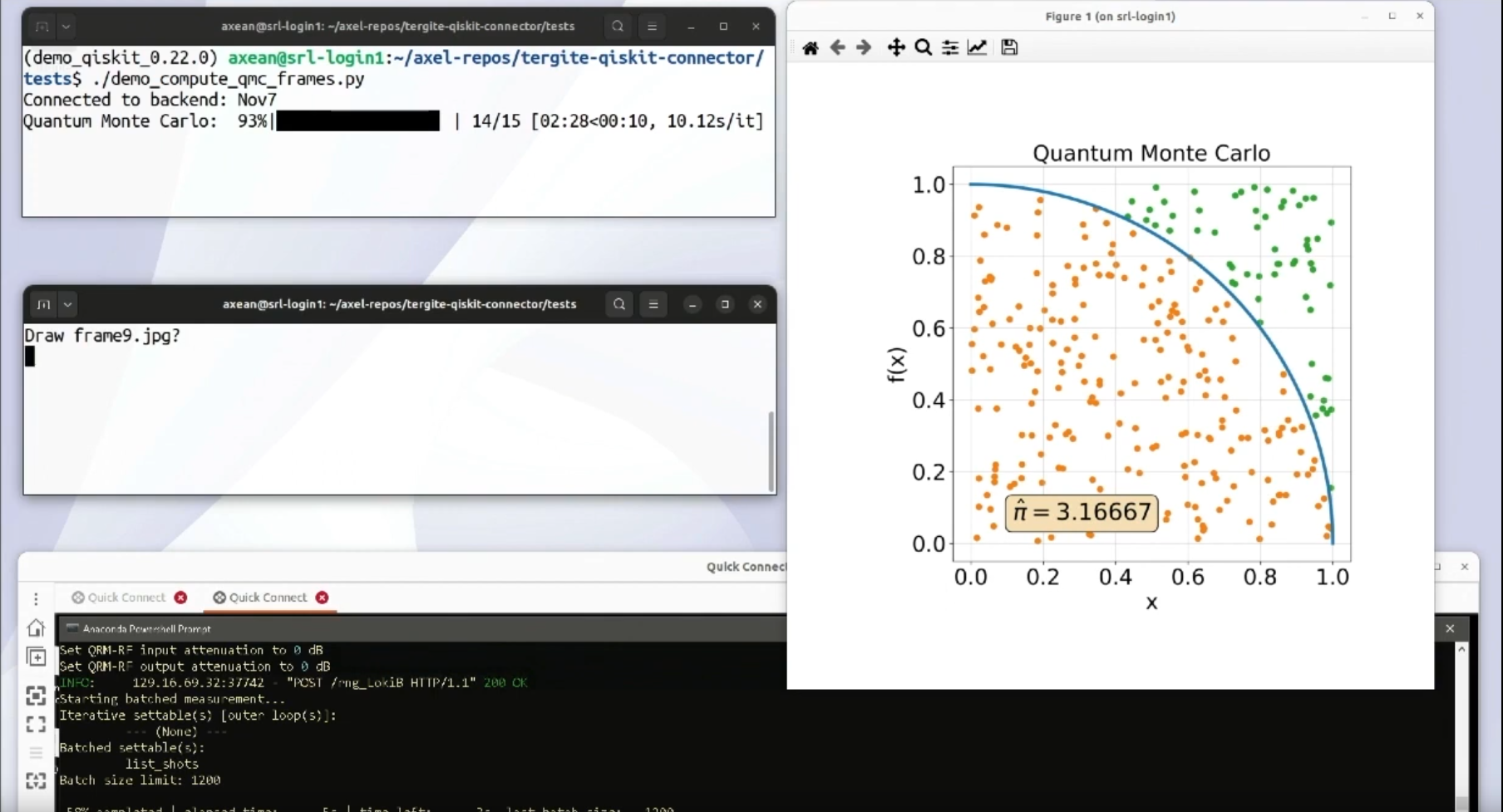This screenshot has height=812, width=1503.
Task: Open hamburger menu in bottom terminal window
Action: (653, 304)
